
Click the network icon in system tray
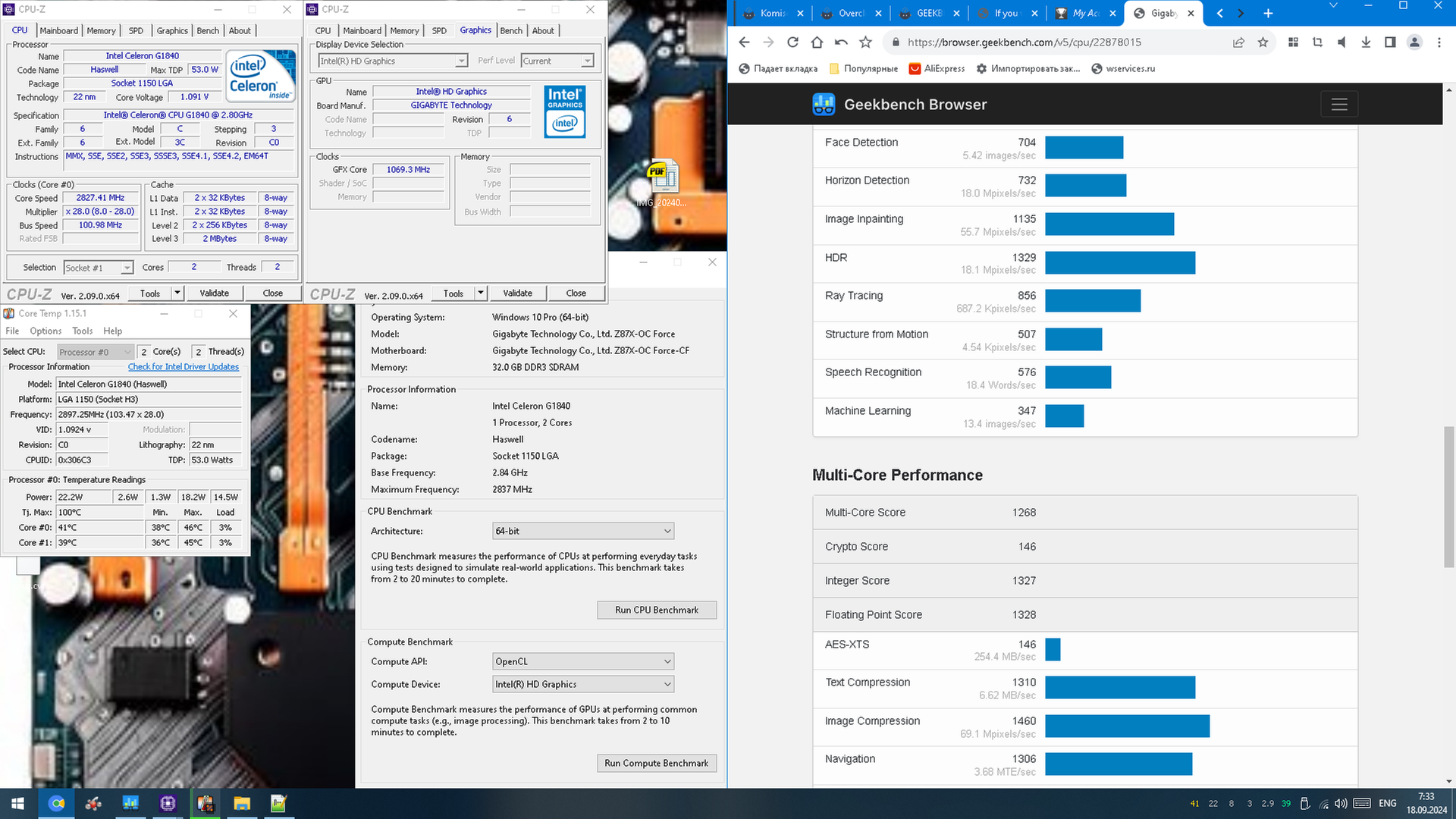(x=1323, y=804)
